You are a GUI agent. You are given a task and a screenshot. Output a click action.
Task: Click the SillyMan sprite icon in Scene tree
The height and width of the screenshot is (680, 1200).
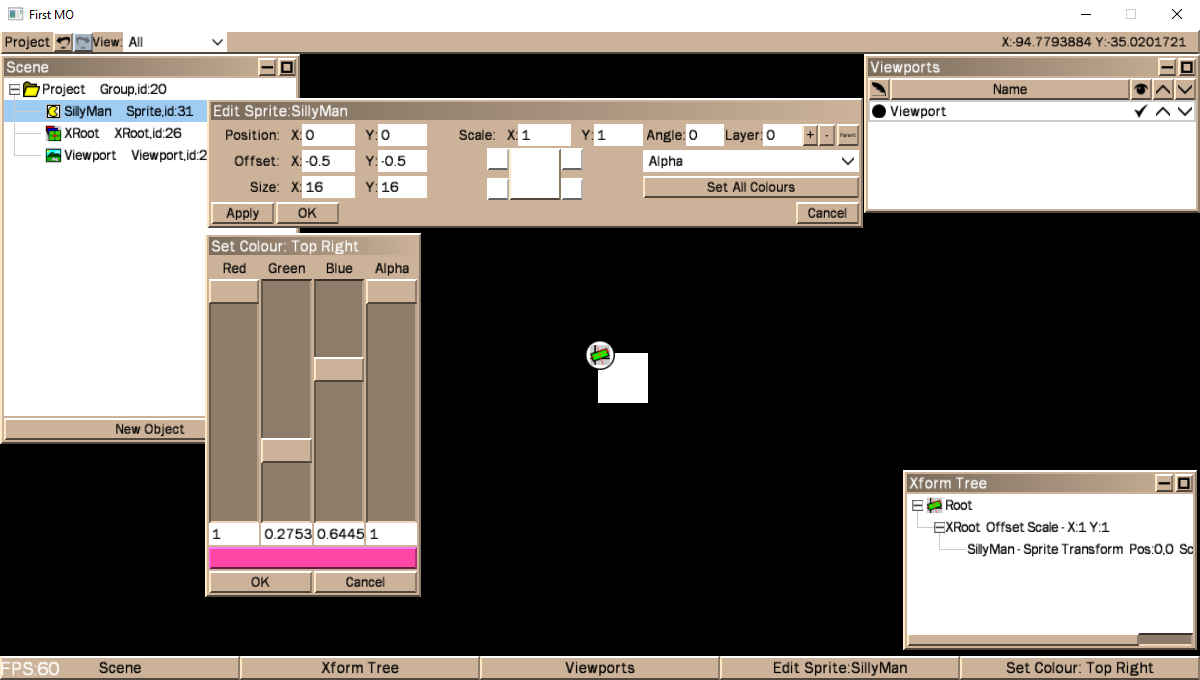(54, 111)
